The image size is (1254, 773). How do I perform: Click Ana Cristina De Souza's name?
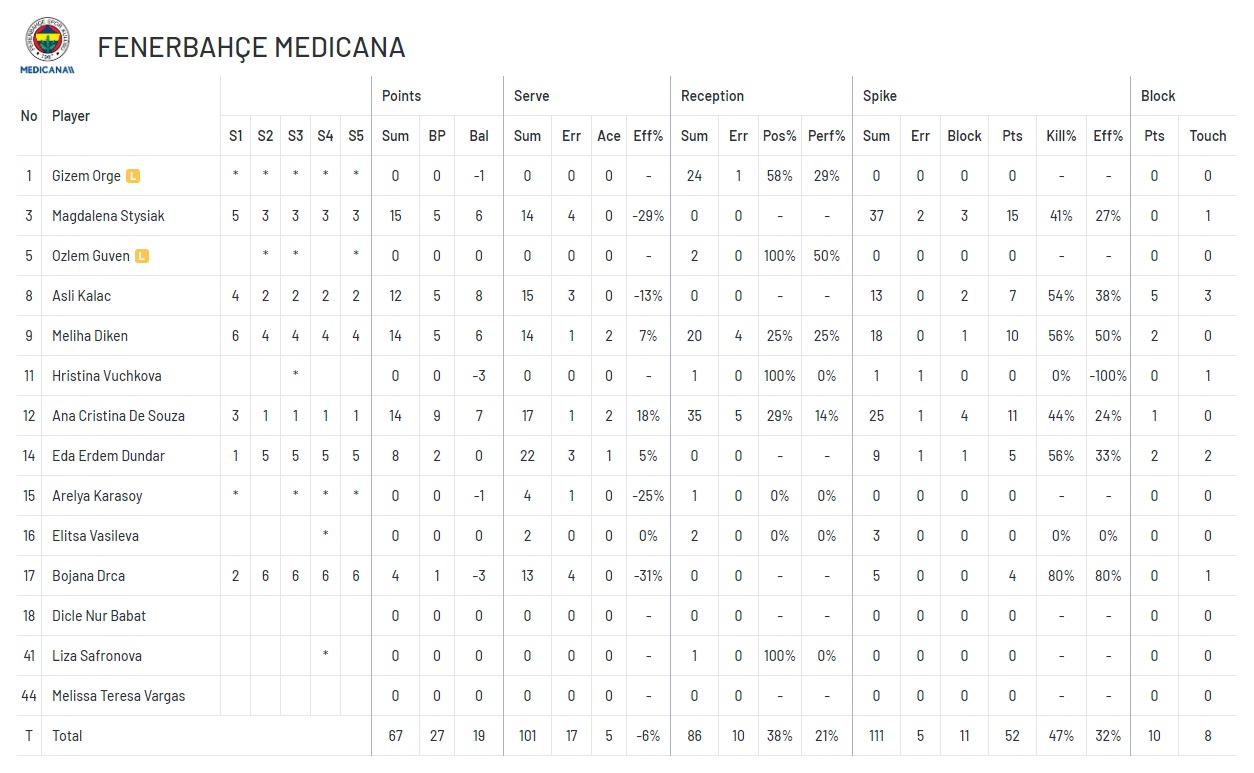coord(118,416)
